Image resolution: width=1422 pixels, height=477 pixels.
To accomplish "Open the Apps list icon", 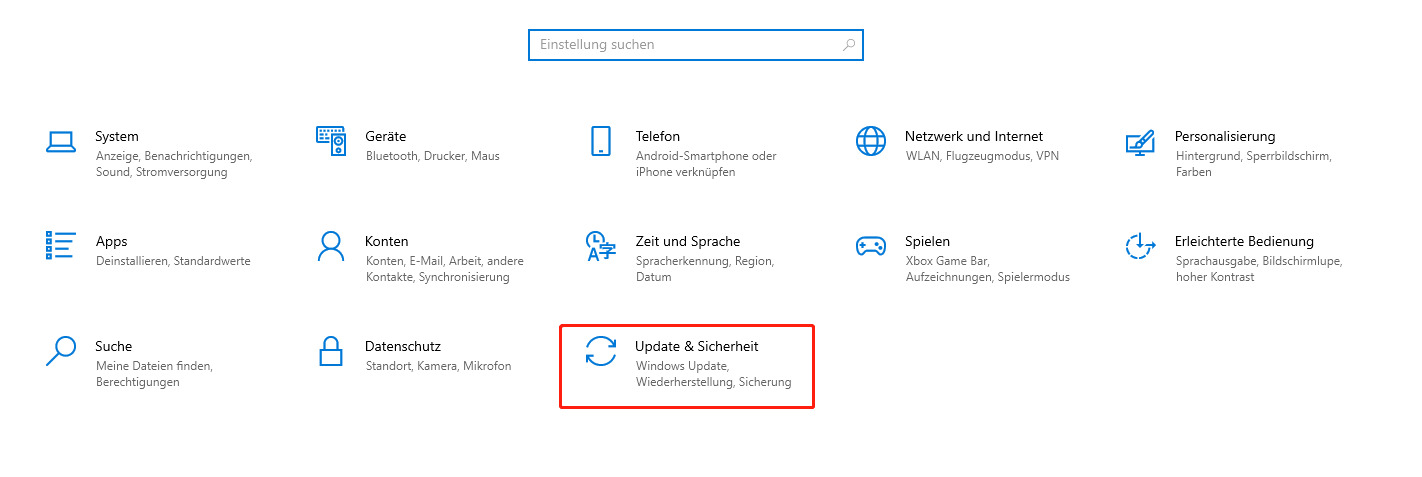I will pyautogui.click(x=61, y=246).
